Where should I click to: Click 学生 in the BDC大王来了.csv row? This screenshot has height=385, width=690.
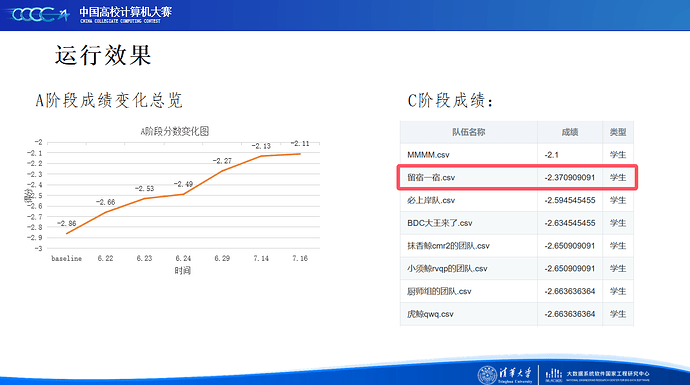pyautogui.click(x=618, y=223)
